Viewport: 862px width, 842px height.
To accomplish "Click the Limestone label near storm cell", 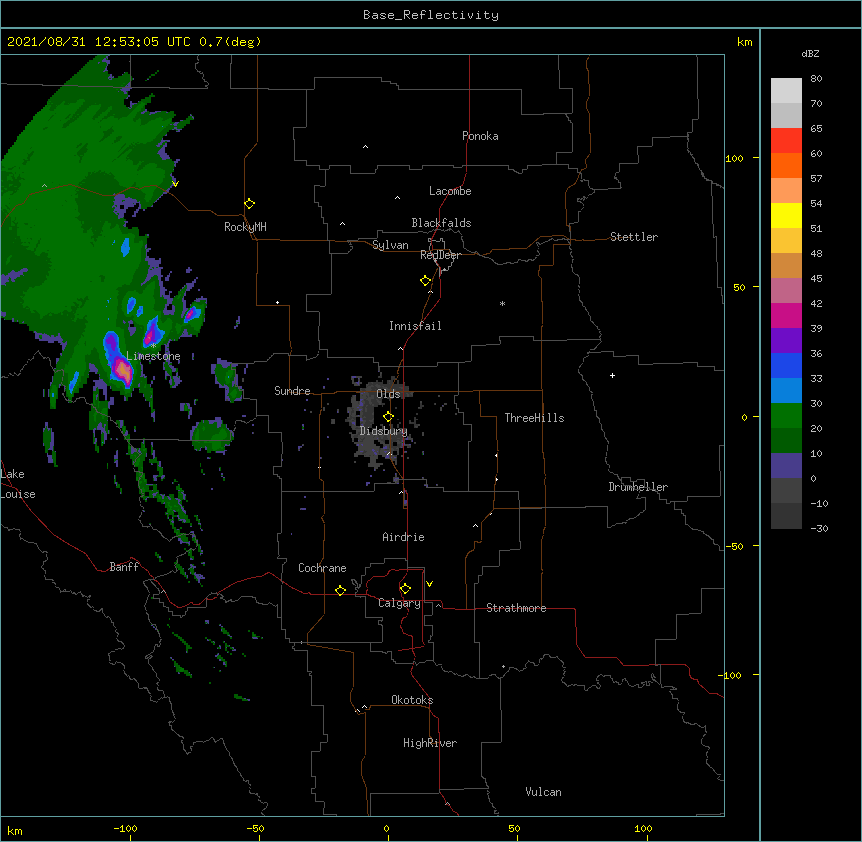I will (153, 356).
